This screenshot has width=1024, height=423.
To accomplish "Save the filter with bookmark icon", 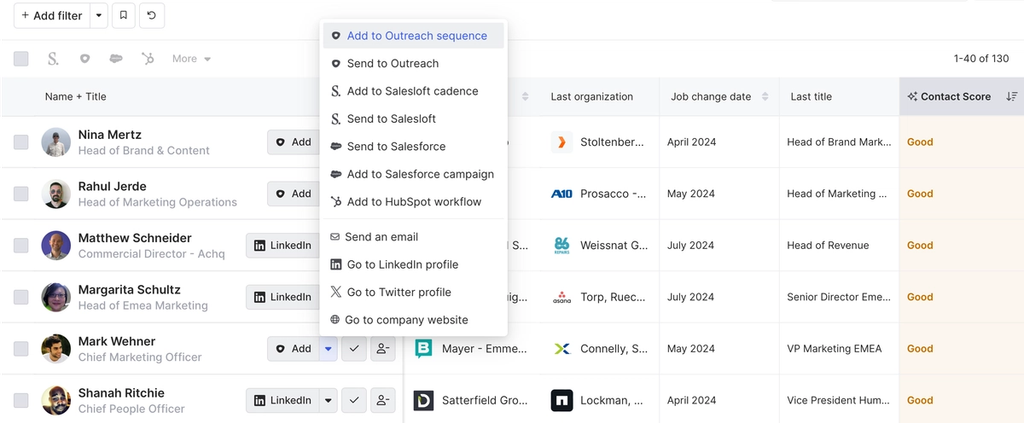I will point(123,16).
